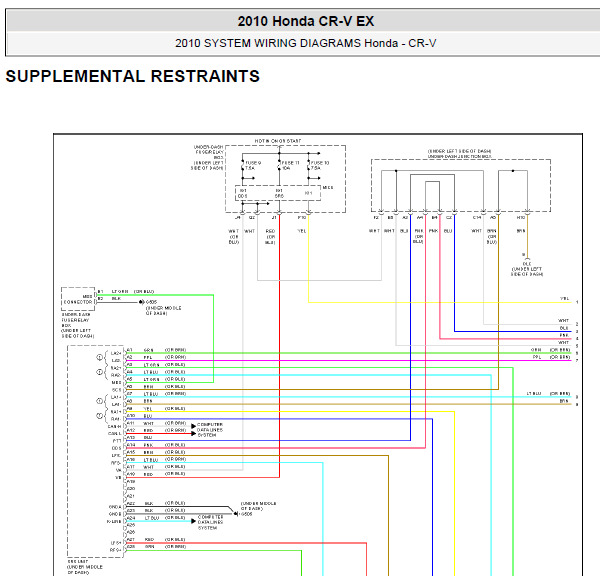This screenshot has width=600, height=576.
Task: Click the 'CAN H' terminal label
Action: pyautogui.click(x=115, y=427)
